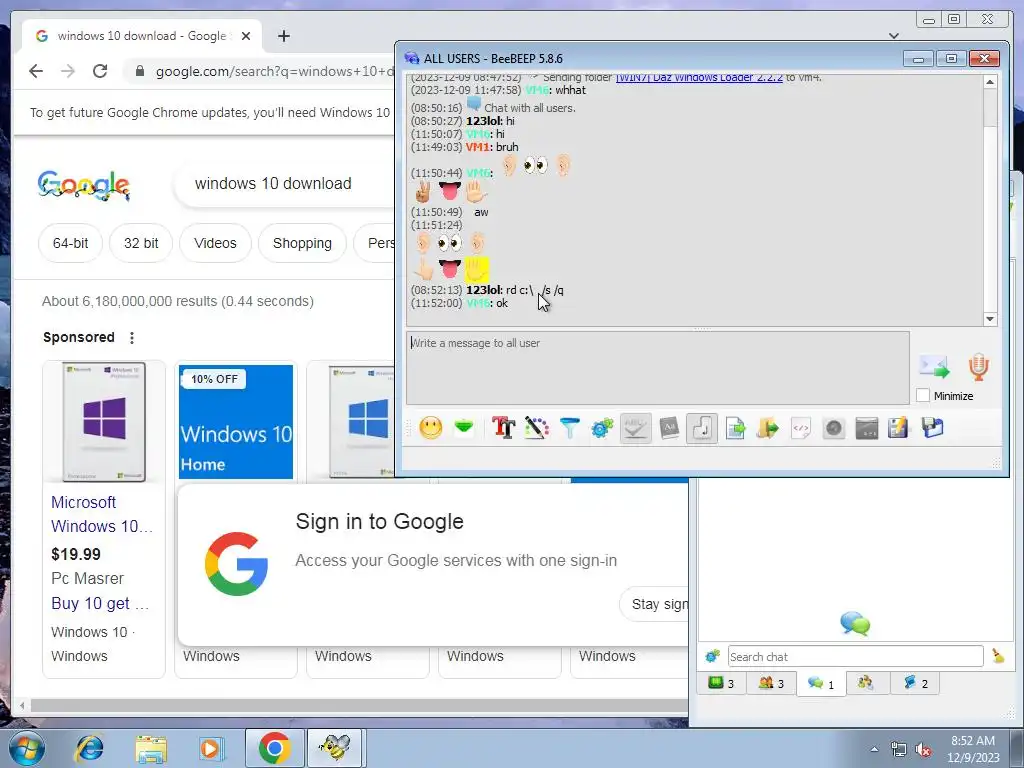The image size is (1024, 768).
Task: Switch to the users tab showing 3
Action: pyautogui.click(x=771, y=683)
